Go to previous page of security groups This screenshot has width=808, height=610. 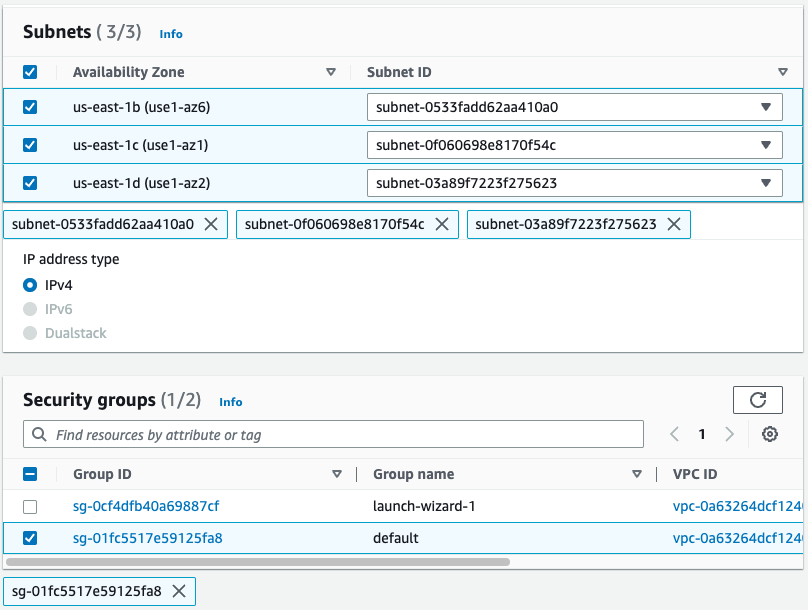675,433
